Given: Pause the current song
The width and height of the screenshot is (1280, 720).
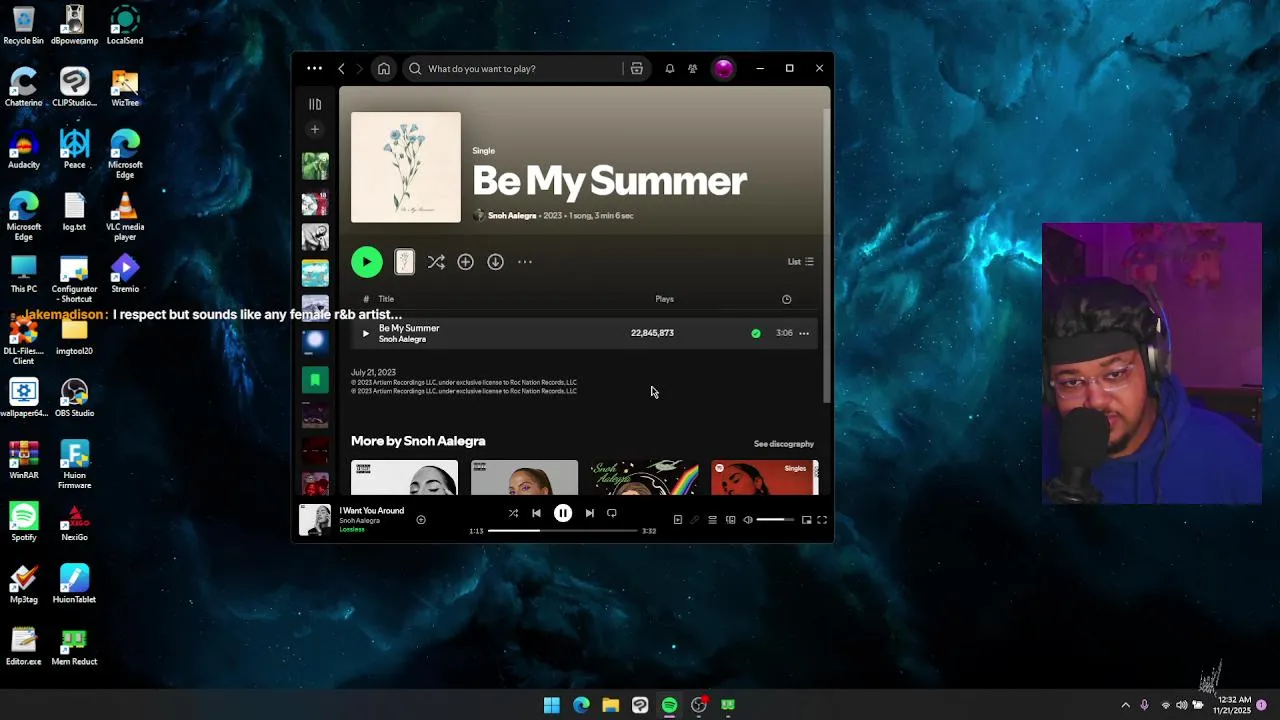Looking at the screenshot, I should 563,513.
